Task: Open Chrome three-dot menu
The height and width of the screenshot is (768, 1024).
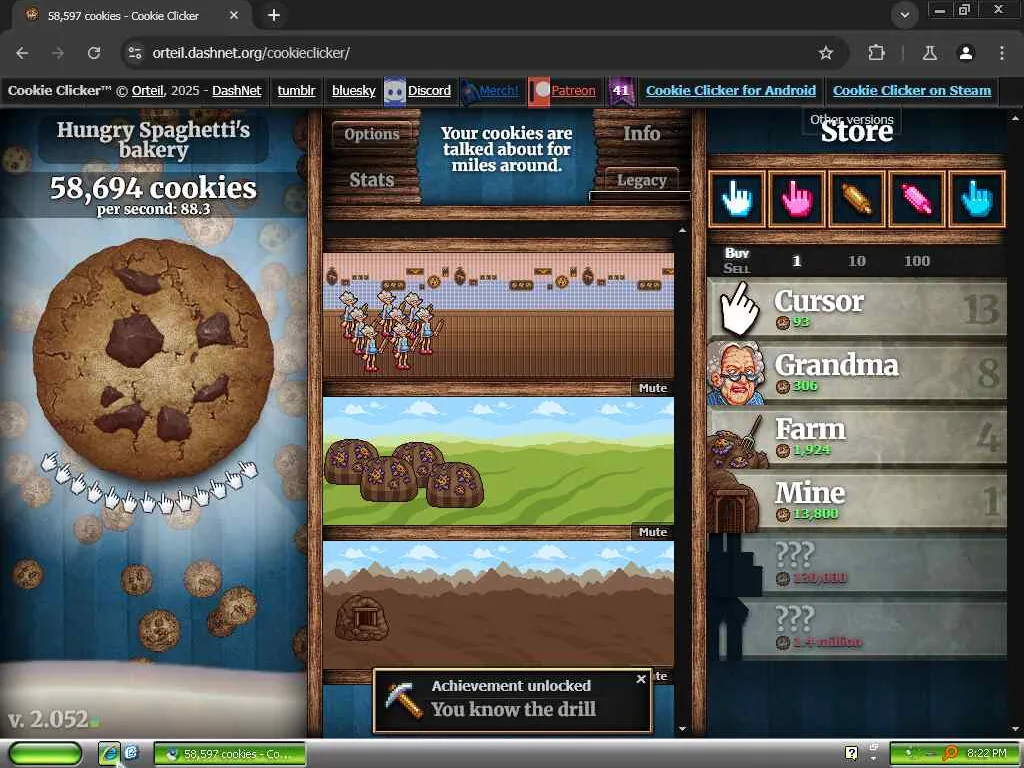Action: pyautogui.click(x=1001, y=53)
